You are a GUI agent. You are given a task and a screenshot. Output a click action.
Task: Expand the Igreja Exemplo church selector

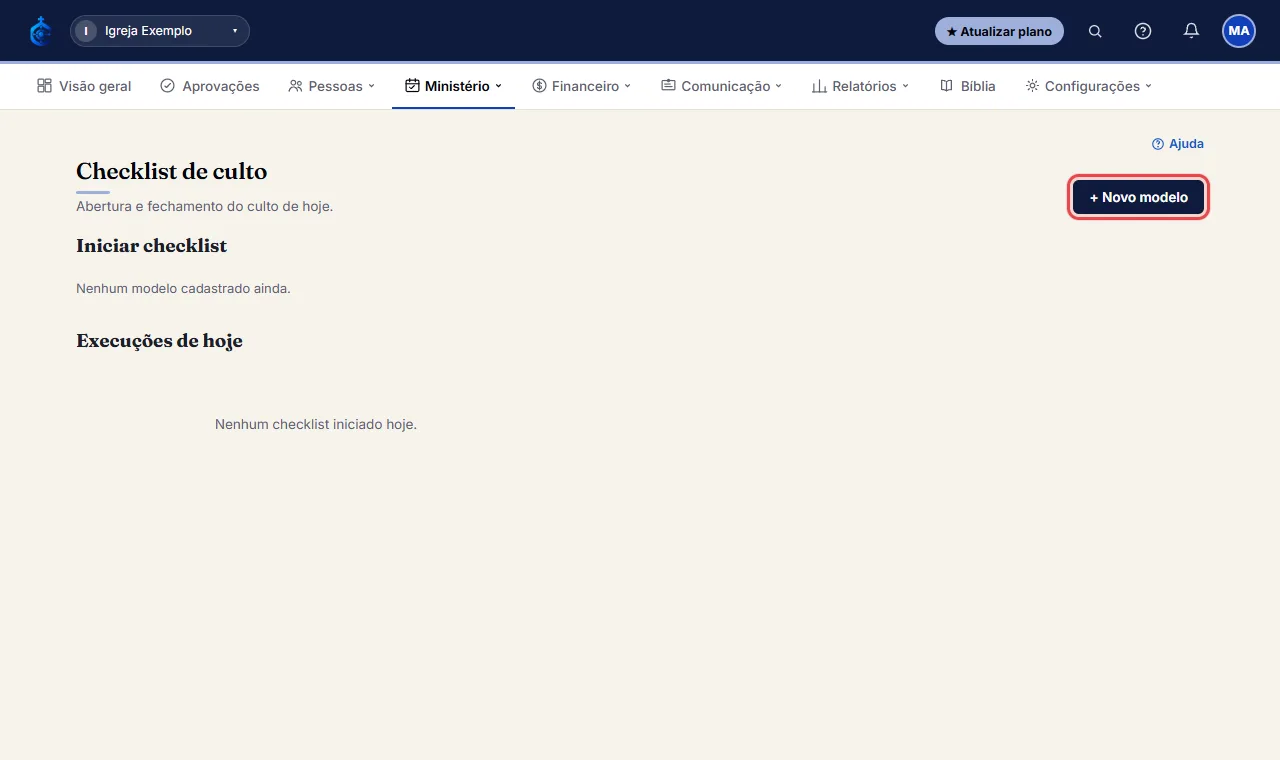(x=160, y=31)
